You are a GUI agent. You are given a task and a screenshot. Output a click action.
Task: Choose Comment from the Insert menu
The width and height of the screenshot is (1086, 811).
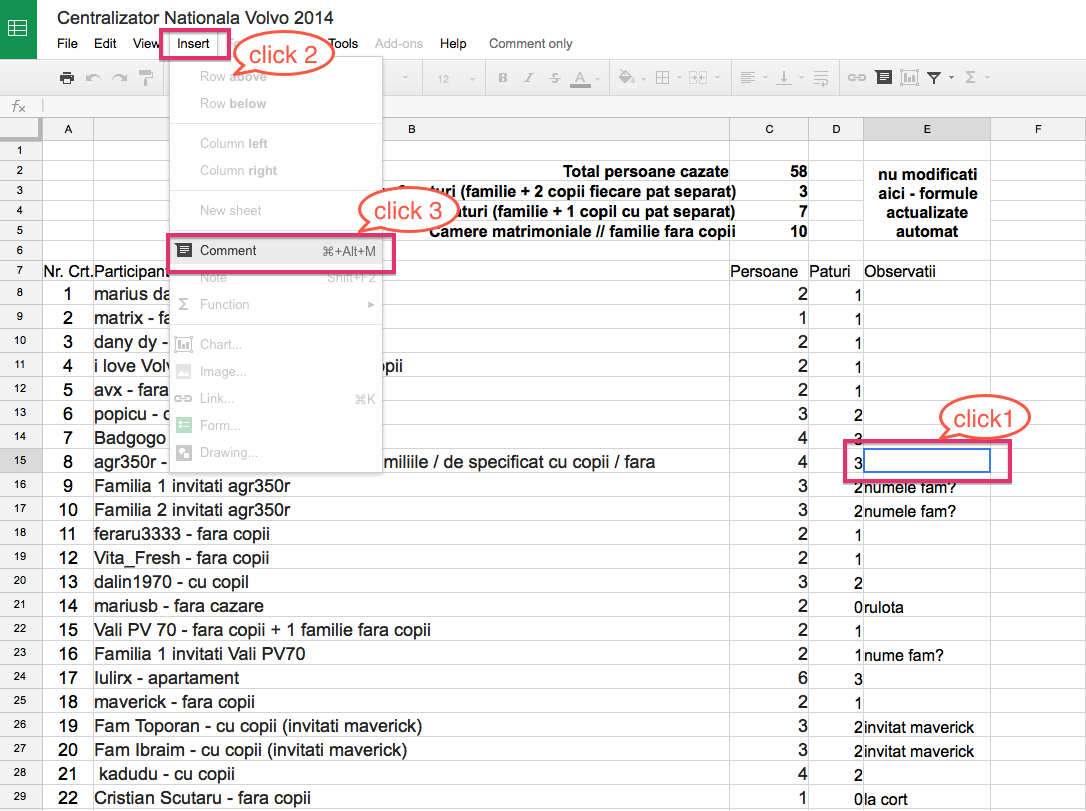pyautogui.click(x=276, y=251)
